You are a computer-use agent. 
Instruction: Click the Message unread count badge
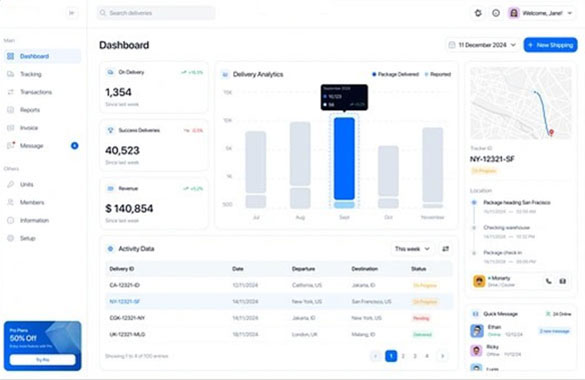pos(75,146)
